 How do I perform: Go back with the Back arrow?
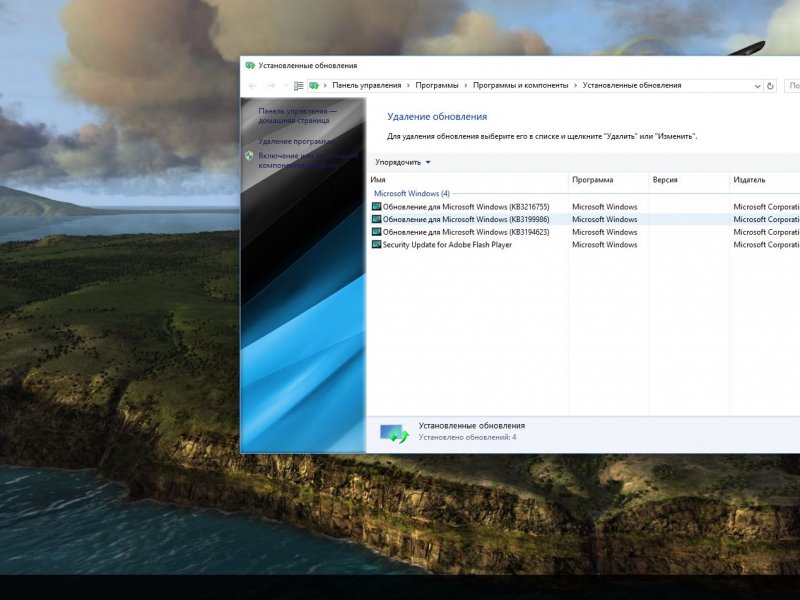click(x=252, y=86)
